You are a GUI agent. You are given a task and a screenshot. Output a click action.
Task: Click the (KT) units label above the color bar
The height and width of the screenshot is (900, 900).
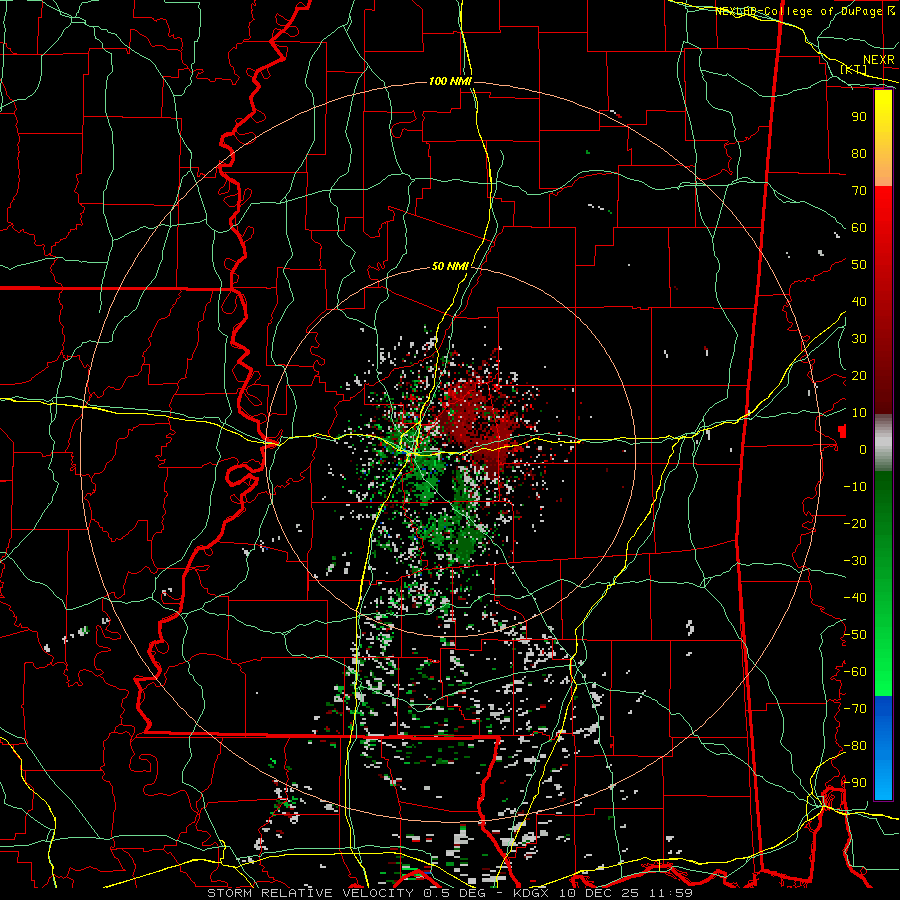(854, 69)
